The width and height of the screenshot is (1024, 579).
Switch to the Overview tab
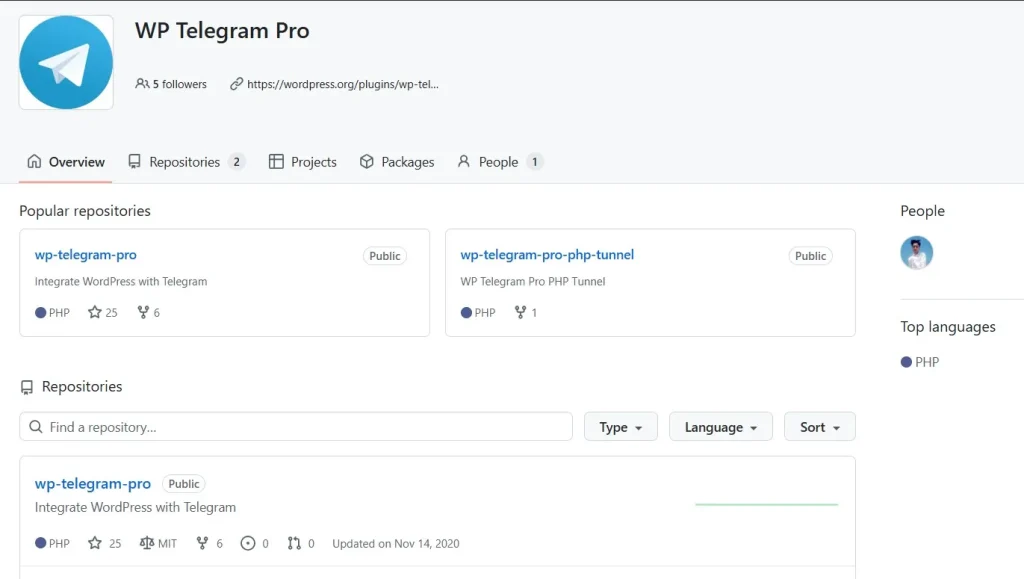(x=65, y=162)
